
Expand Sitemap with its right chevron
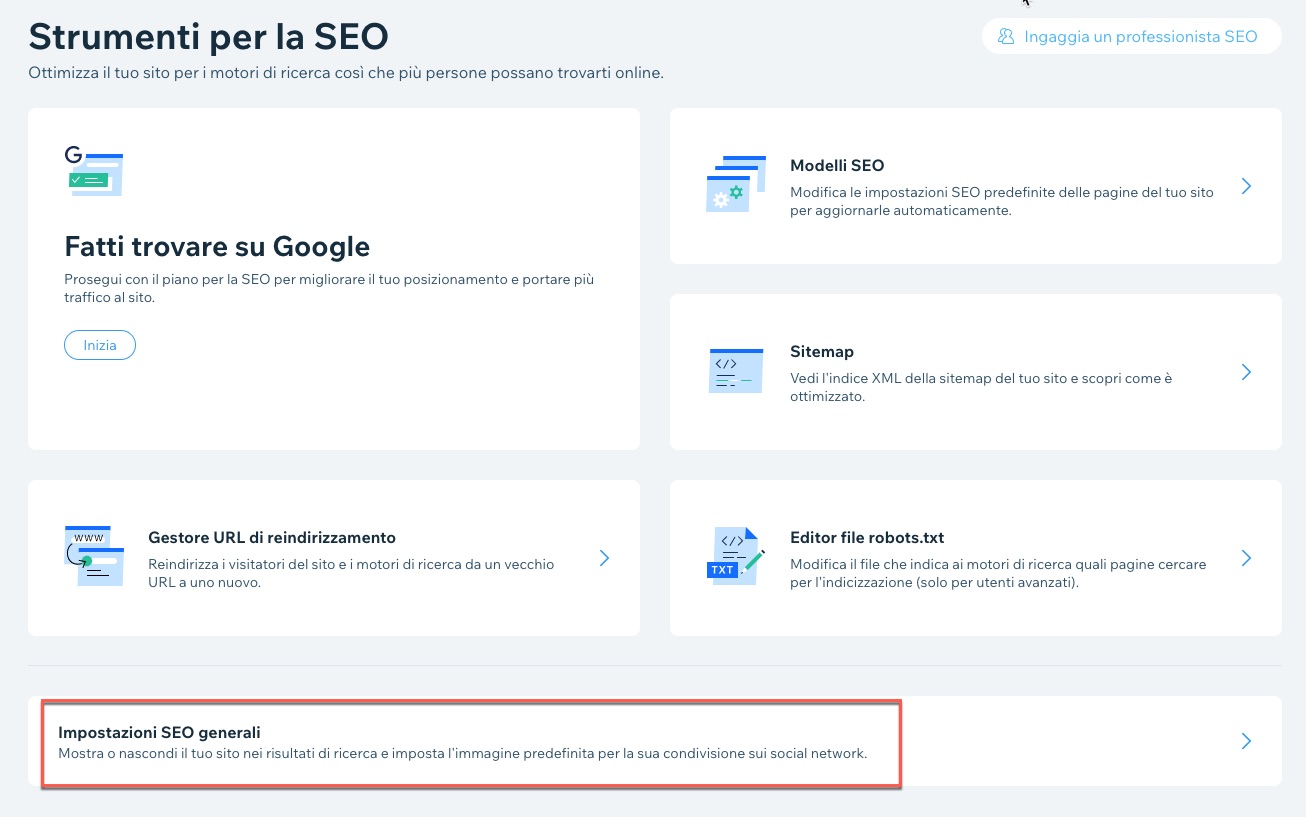pos(1246,372)
